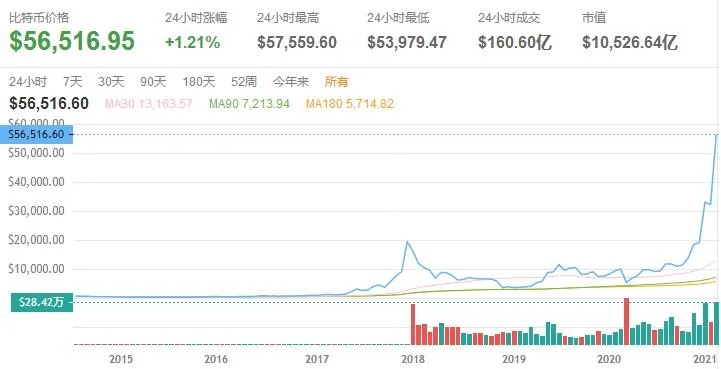Click the 2016 x-axis label

(216, 359)
